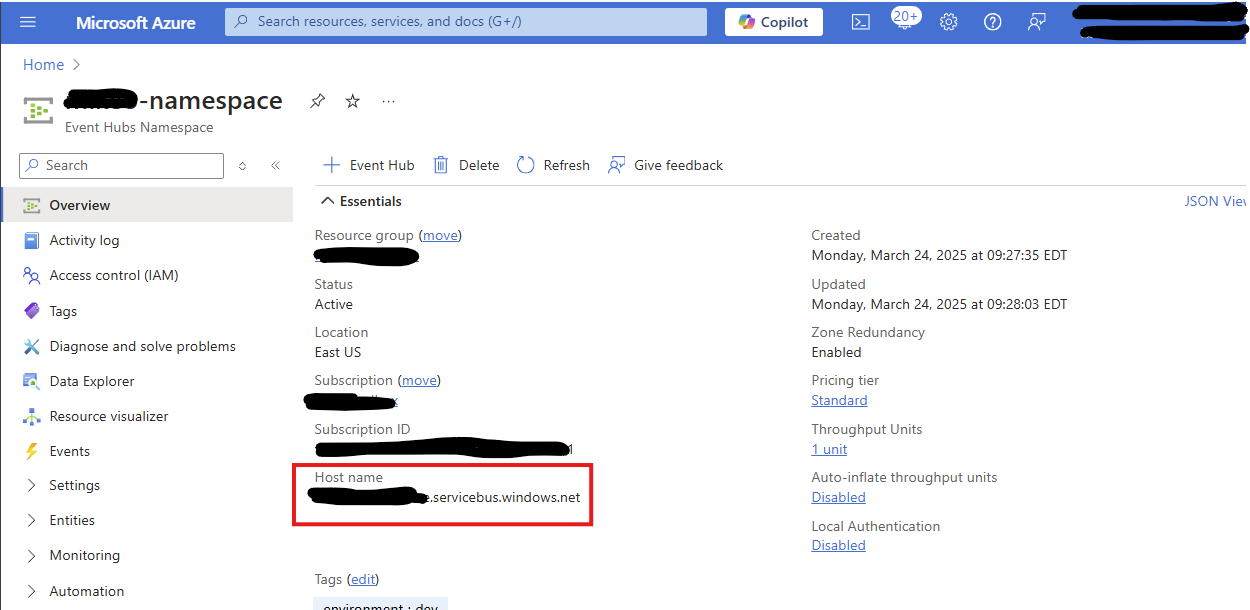Select Overview in sidebar
The height and width of the screenshot is (610, 1250).
tap(148, 205)
